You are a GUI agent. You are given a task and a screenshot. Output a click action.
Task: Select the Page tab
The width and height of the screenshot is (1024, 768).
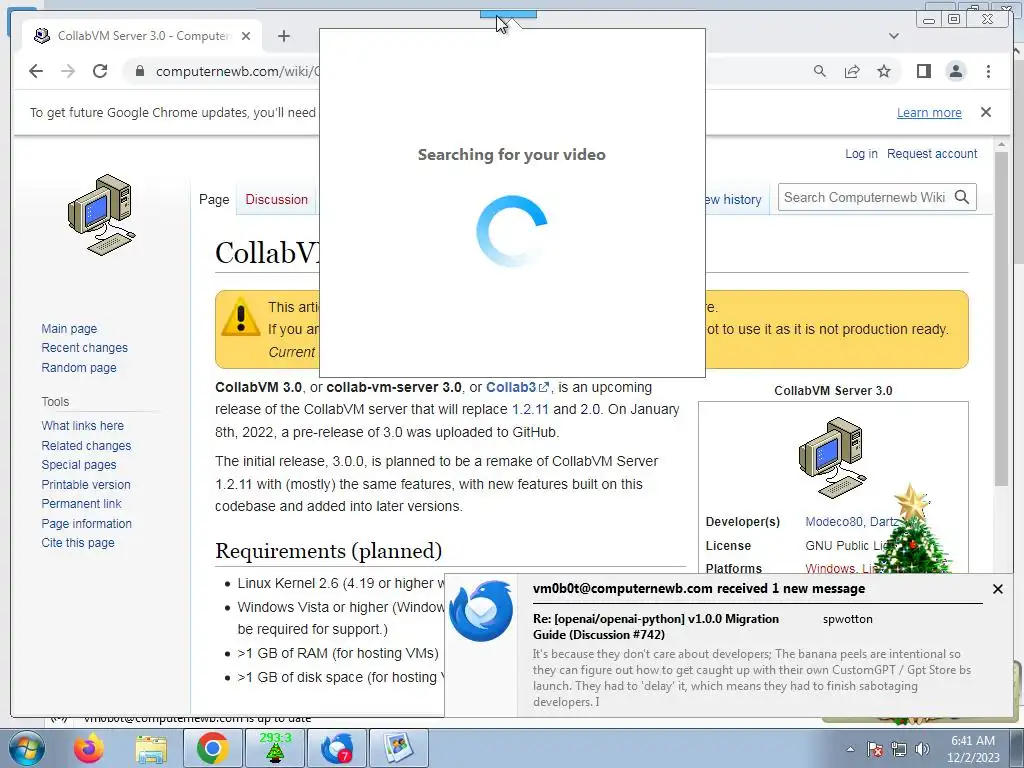(x=214, y=199)
